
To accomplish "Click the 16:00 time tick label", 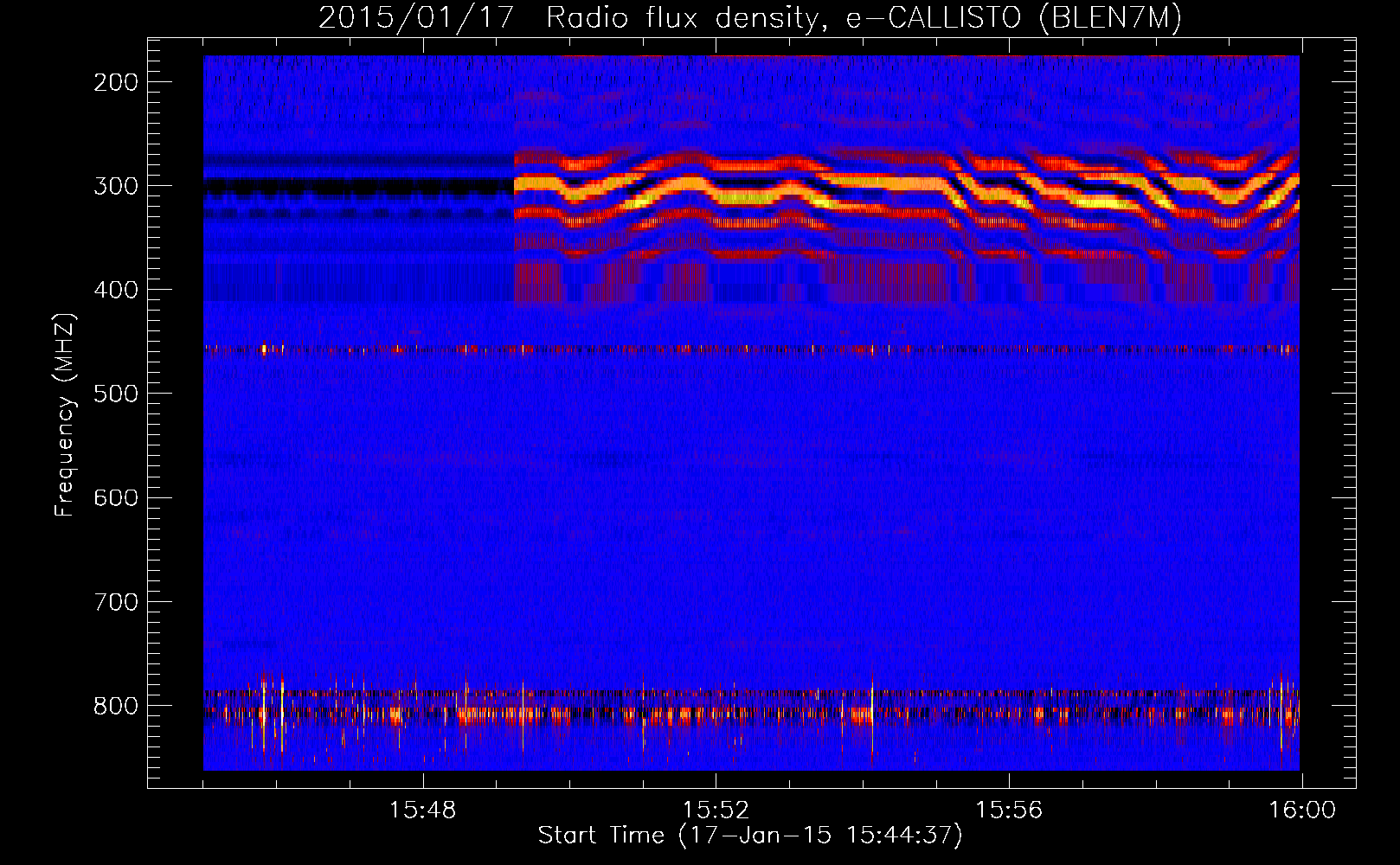I will (x=1302, y=811).
